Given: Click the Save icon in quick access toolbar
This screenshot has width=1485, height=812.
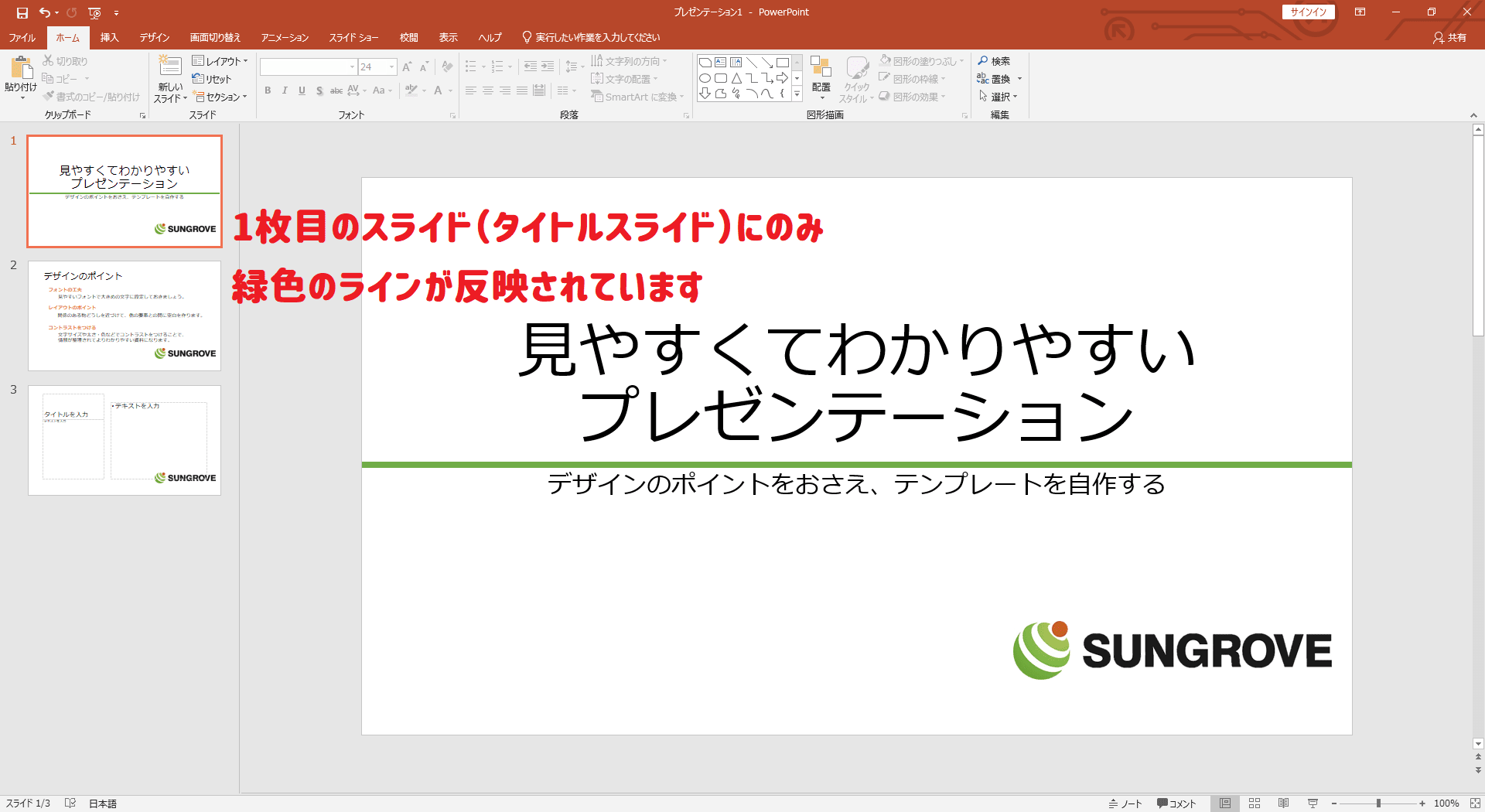Looking at the screenshot, I should pyautogui.click(x=22, y=12).
